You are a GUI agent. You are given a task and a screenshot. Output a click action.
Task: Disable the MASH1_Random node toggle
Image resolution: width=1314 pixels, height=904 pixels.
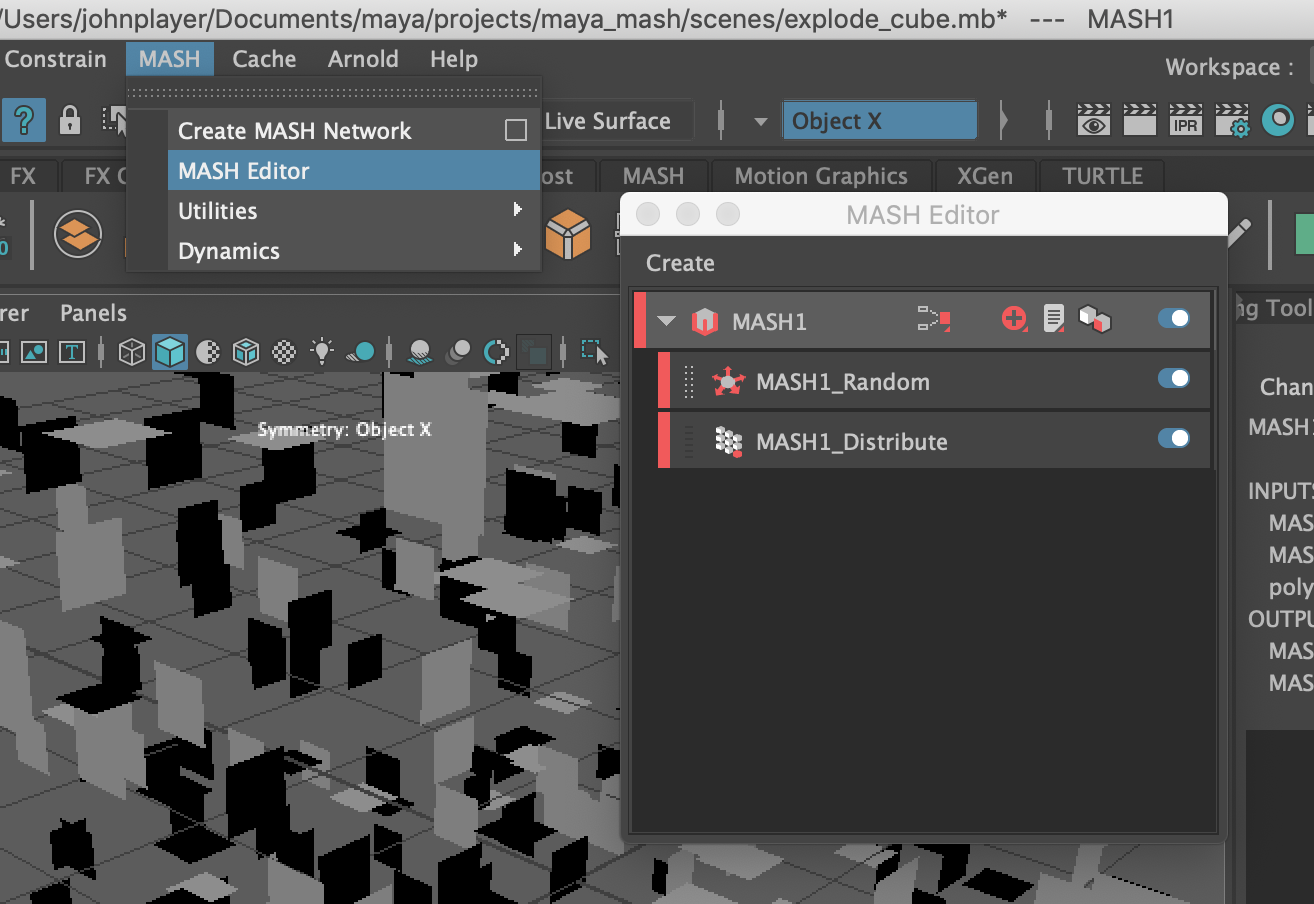[x=1174, y=380]
